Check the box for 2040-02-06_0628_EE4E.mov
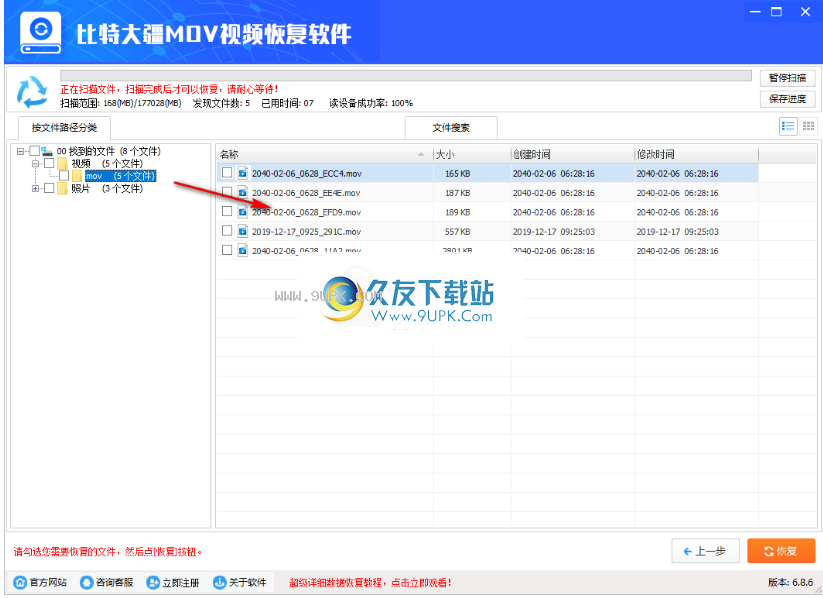 coord(227,192)
